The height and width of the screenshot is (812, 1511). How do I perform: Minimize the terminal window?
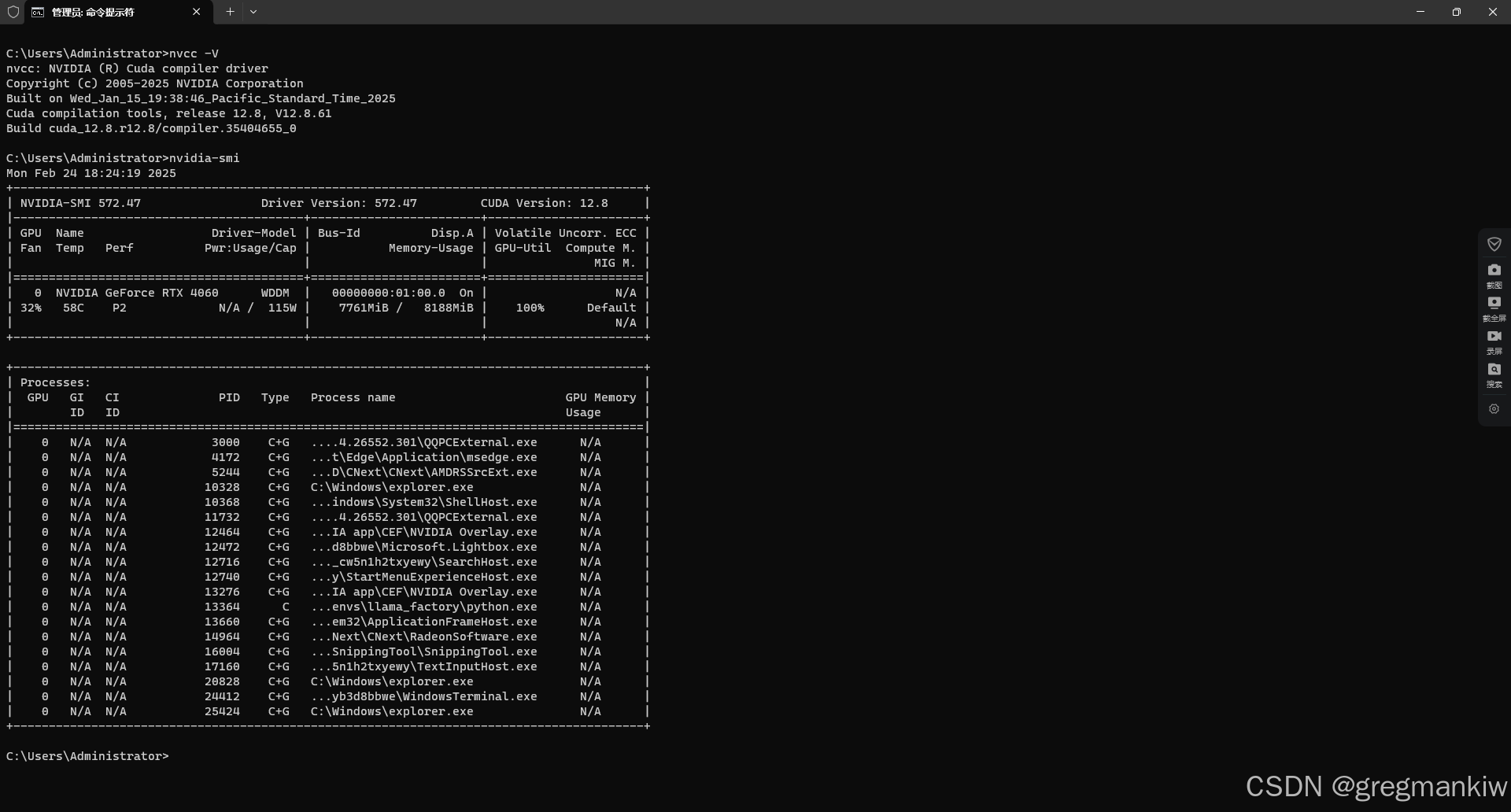click(1420, 12)
